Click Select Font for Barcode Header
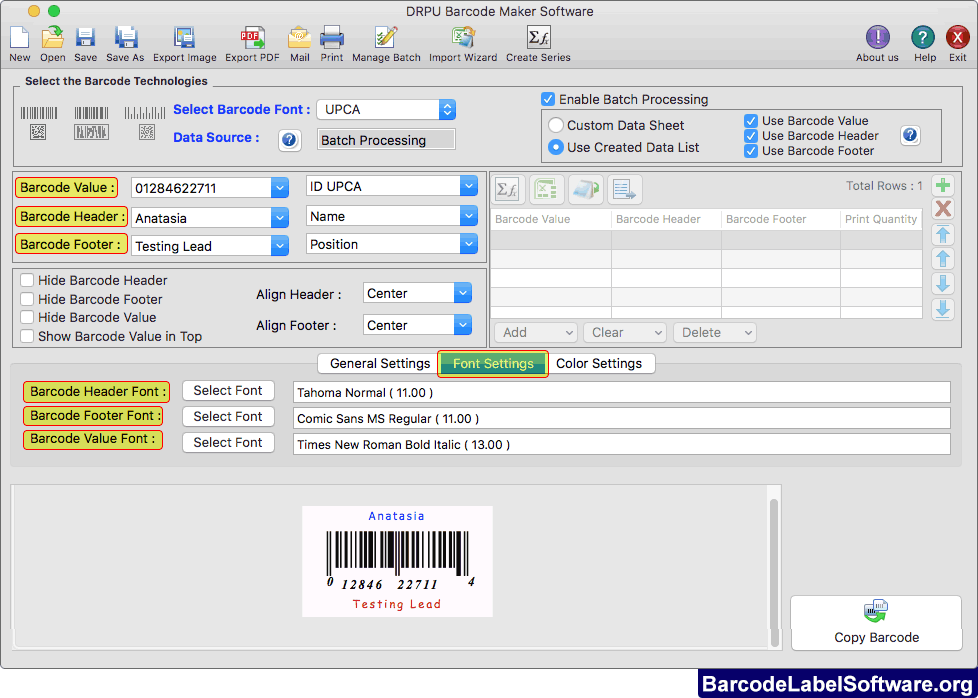This screenshot has width=978, height=698. point(228,390)
